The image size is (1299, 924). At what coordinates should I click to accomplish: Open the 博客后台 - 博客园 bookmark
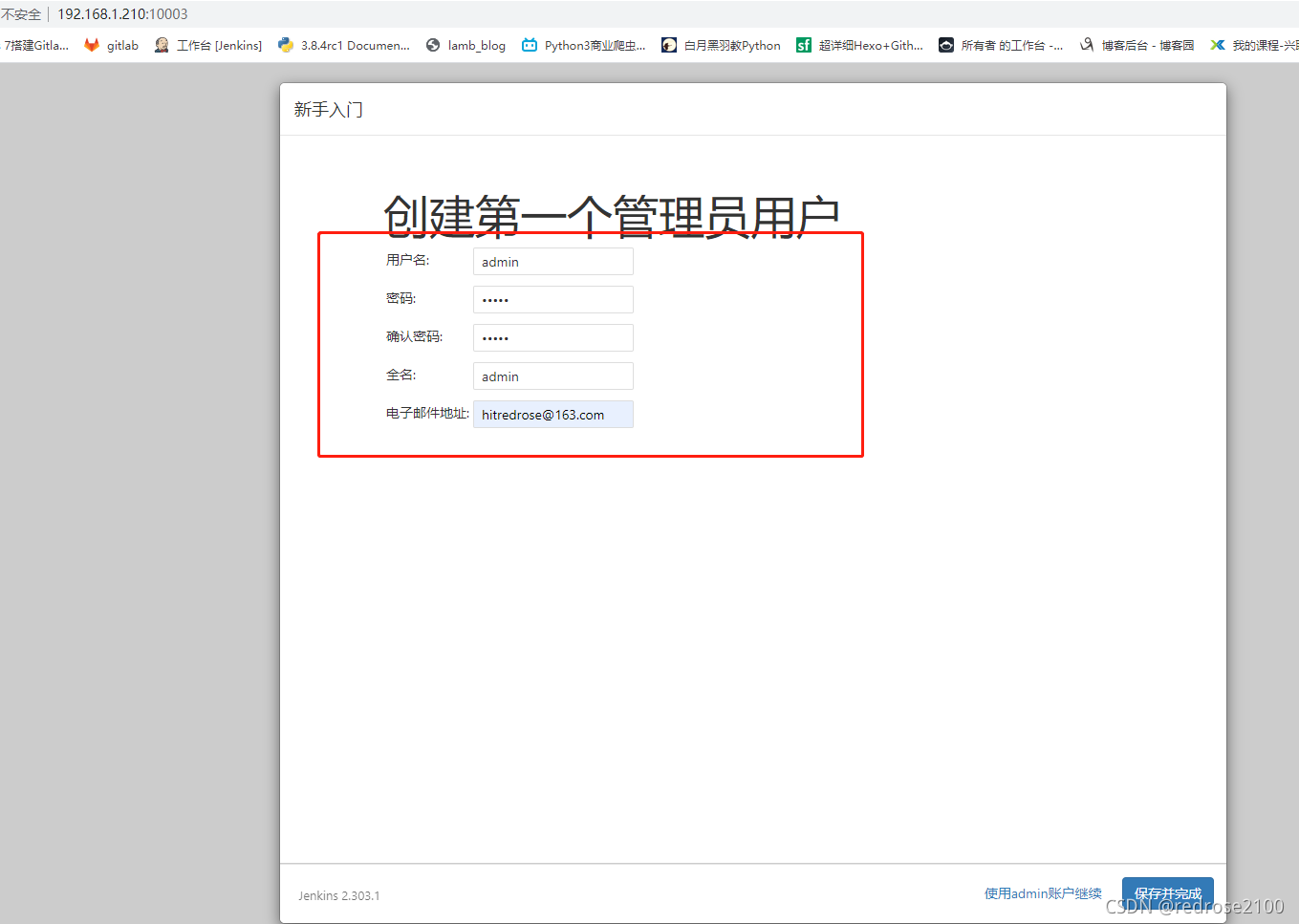tap(1086, 44)
